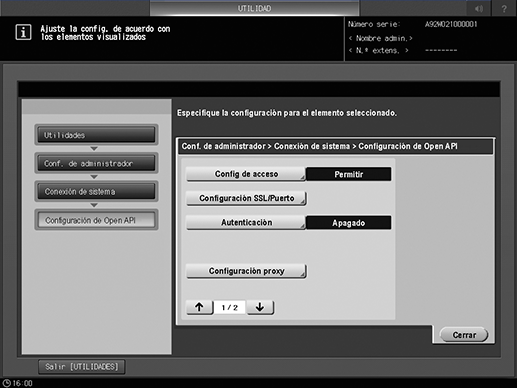The height and width of the screenshot is (388, 517).
Task: Click the breadcrumb path Configuración de Open API
Action: (408, 146)
